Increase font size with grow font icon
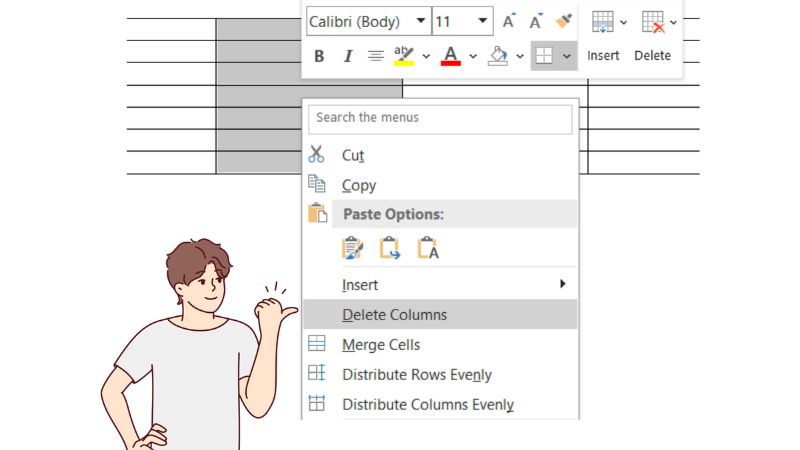 [509, 21]
